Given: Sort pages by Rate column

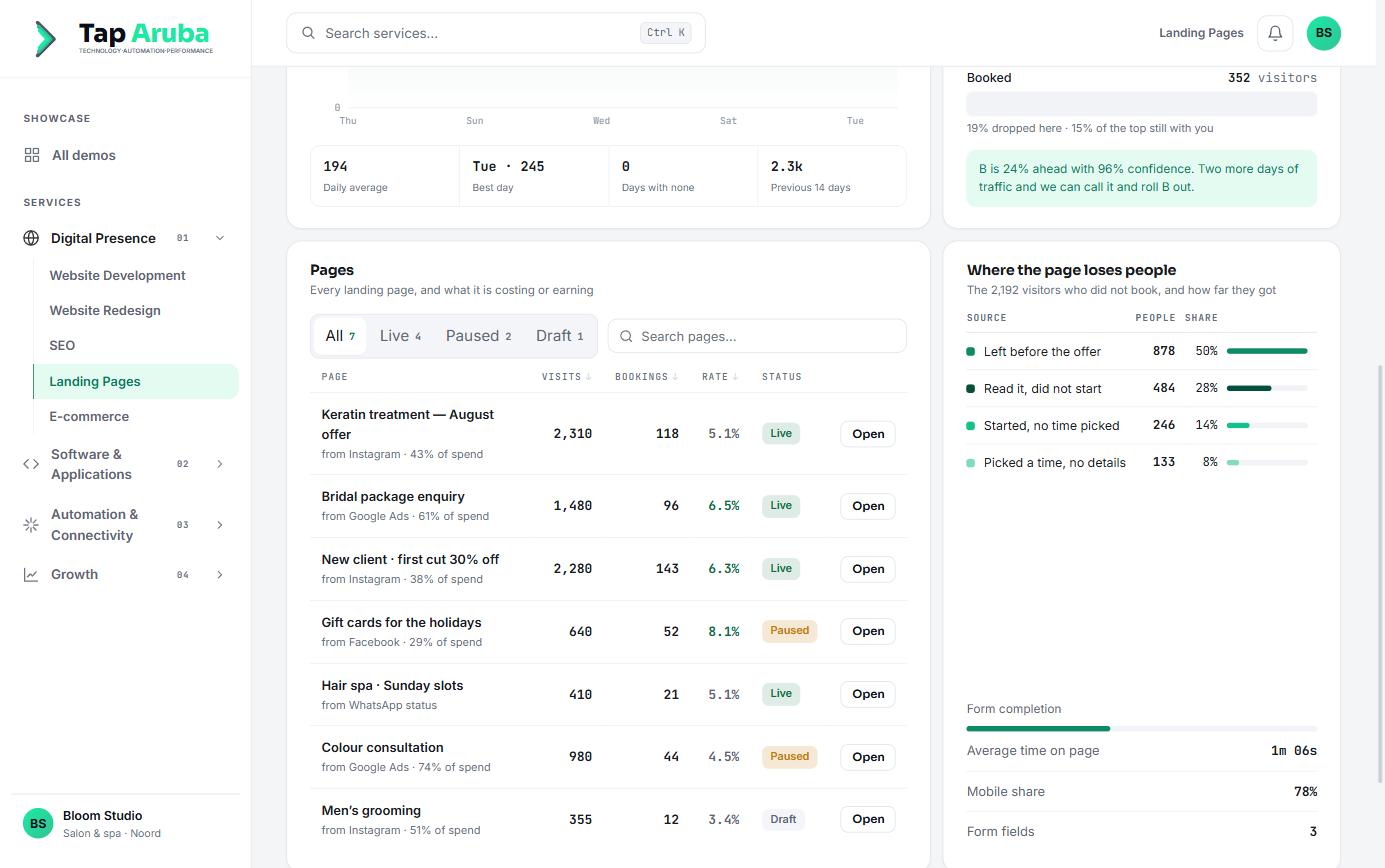Looking at the screenshot, I should click(x=720, y=377).
